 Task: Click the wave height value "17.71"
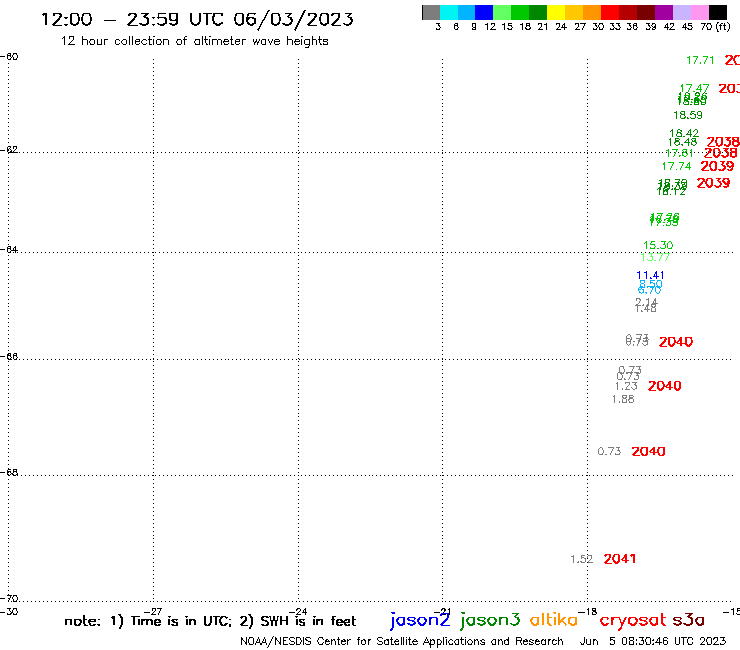click(x=700, y=60)
